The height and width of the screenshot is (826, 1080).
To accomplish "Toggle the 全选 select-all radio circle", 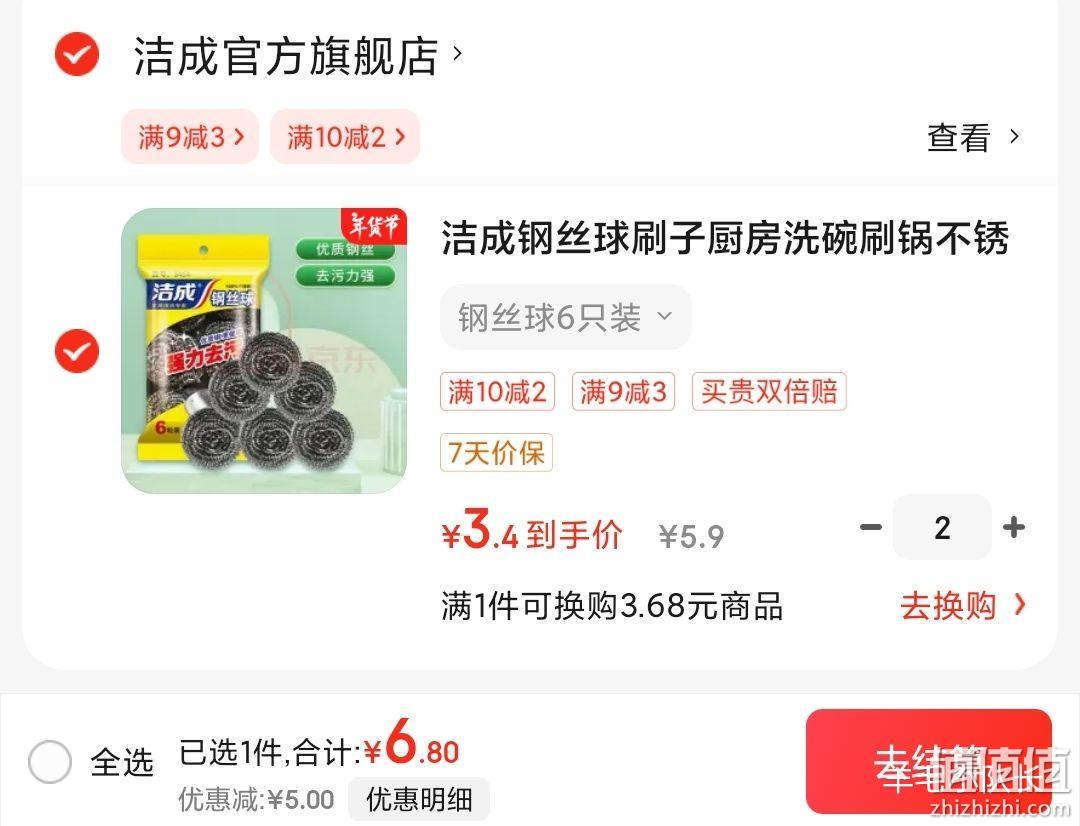I will (50, 762).
